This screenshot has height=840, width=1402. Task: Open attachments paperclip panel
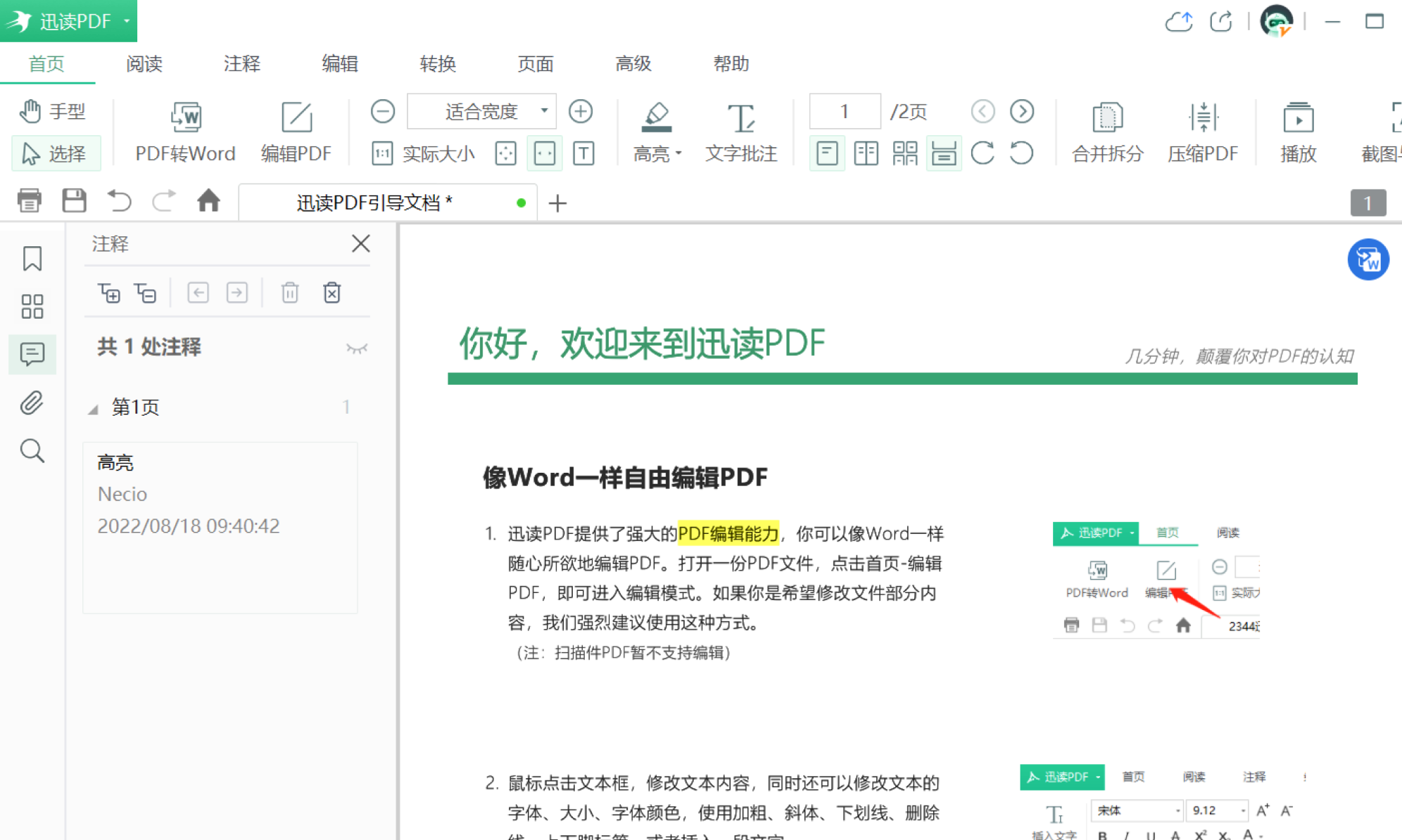(x=32, y=402)
